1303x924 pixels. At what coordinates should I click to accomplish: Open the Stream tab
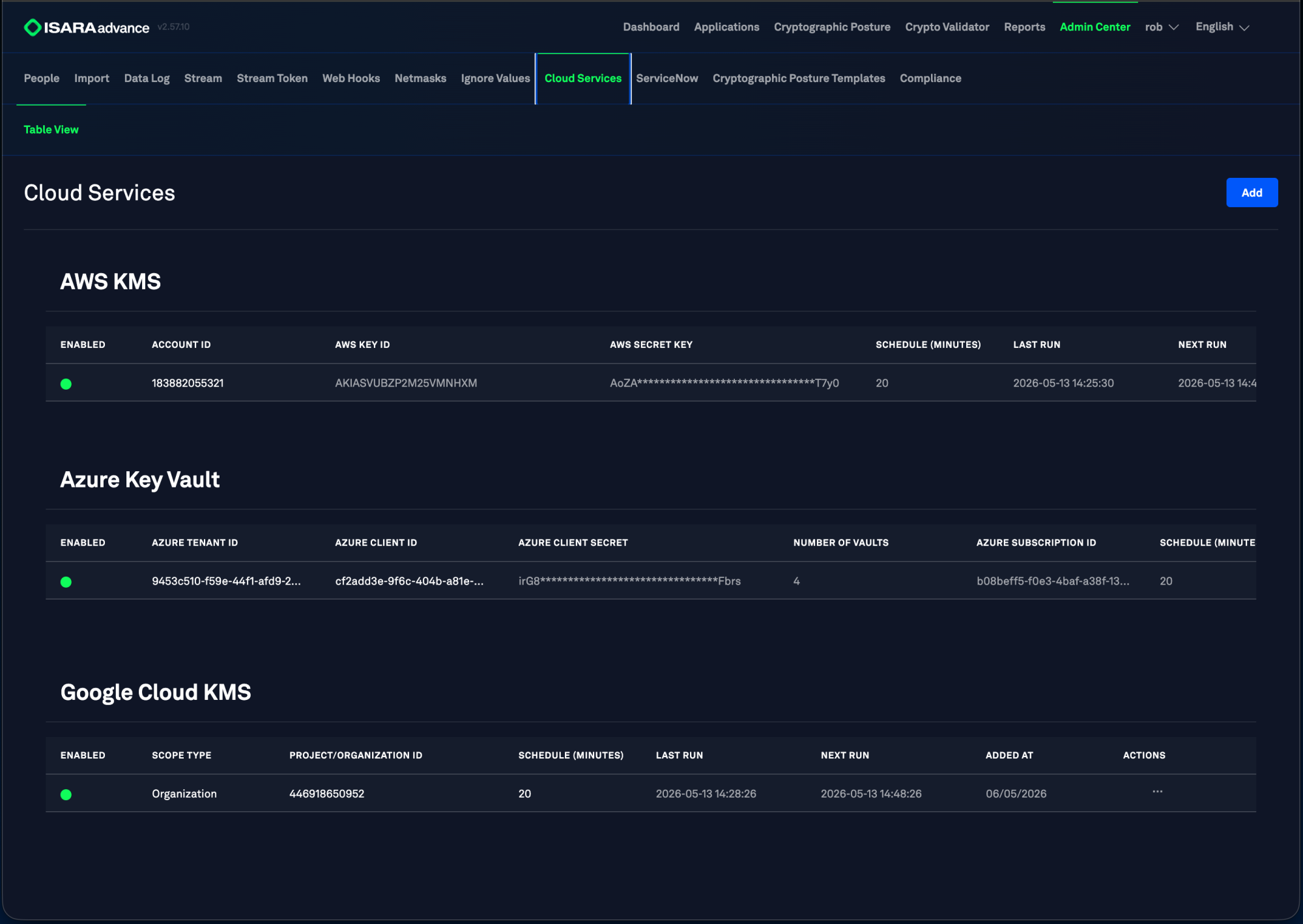click(x=203, y=78)
